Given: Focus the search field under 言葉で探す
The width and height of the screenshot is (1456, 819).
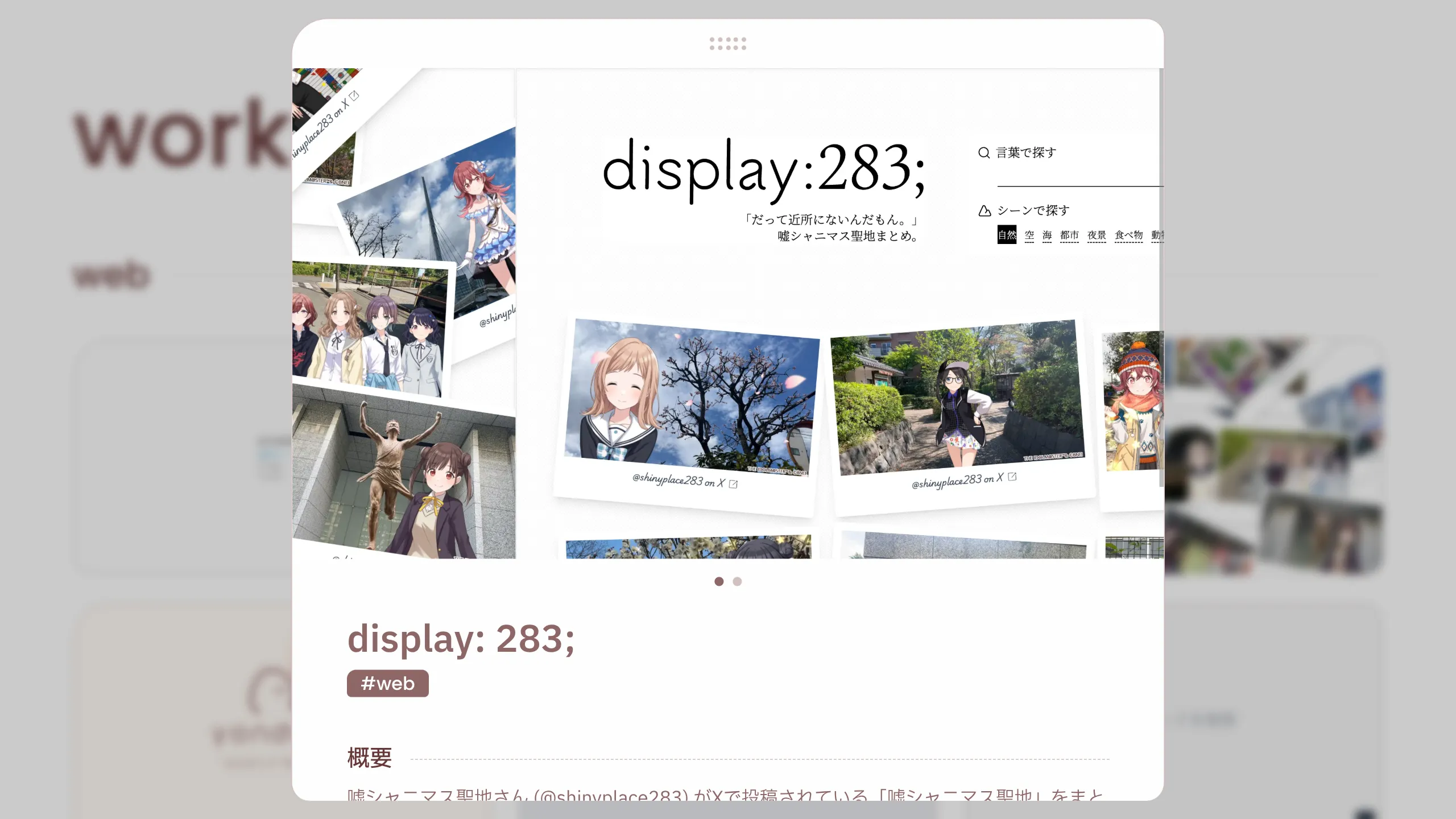Looking at the screenshot, I should click(1080, 176).
